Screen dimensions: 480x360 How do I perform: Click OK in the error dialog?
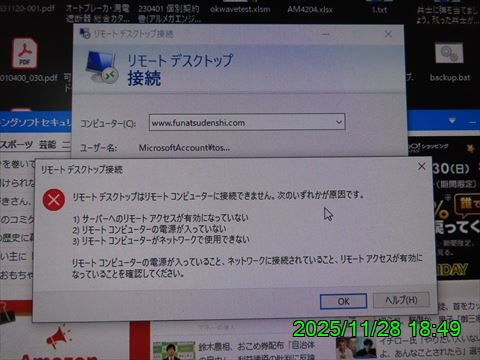[x=343, y=301]
